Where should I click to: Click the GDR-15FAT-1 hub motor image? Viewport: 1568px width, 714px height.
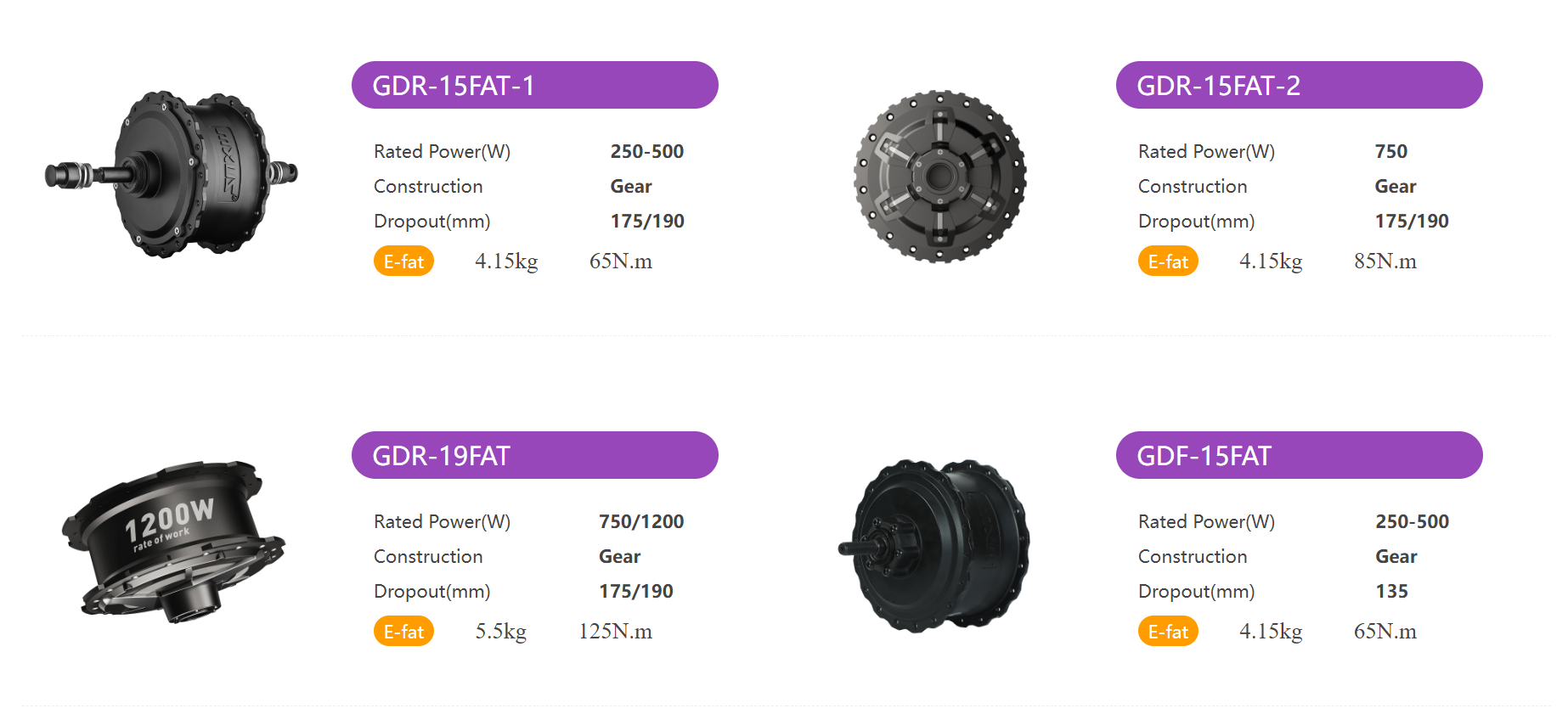(x=172, y=174)
